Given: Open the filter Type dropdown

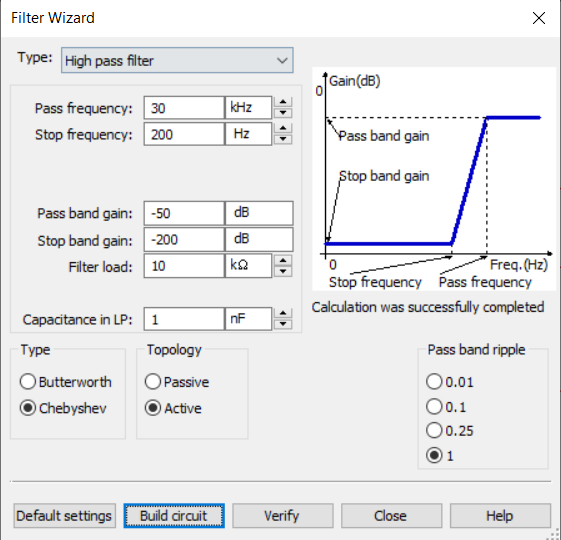Looking at the screenshot, I should click(177, 60).
